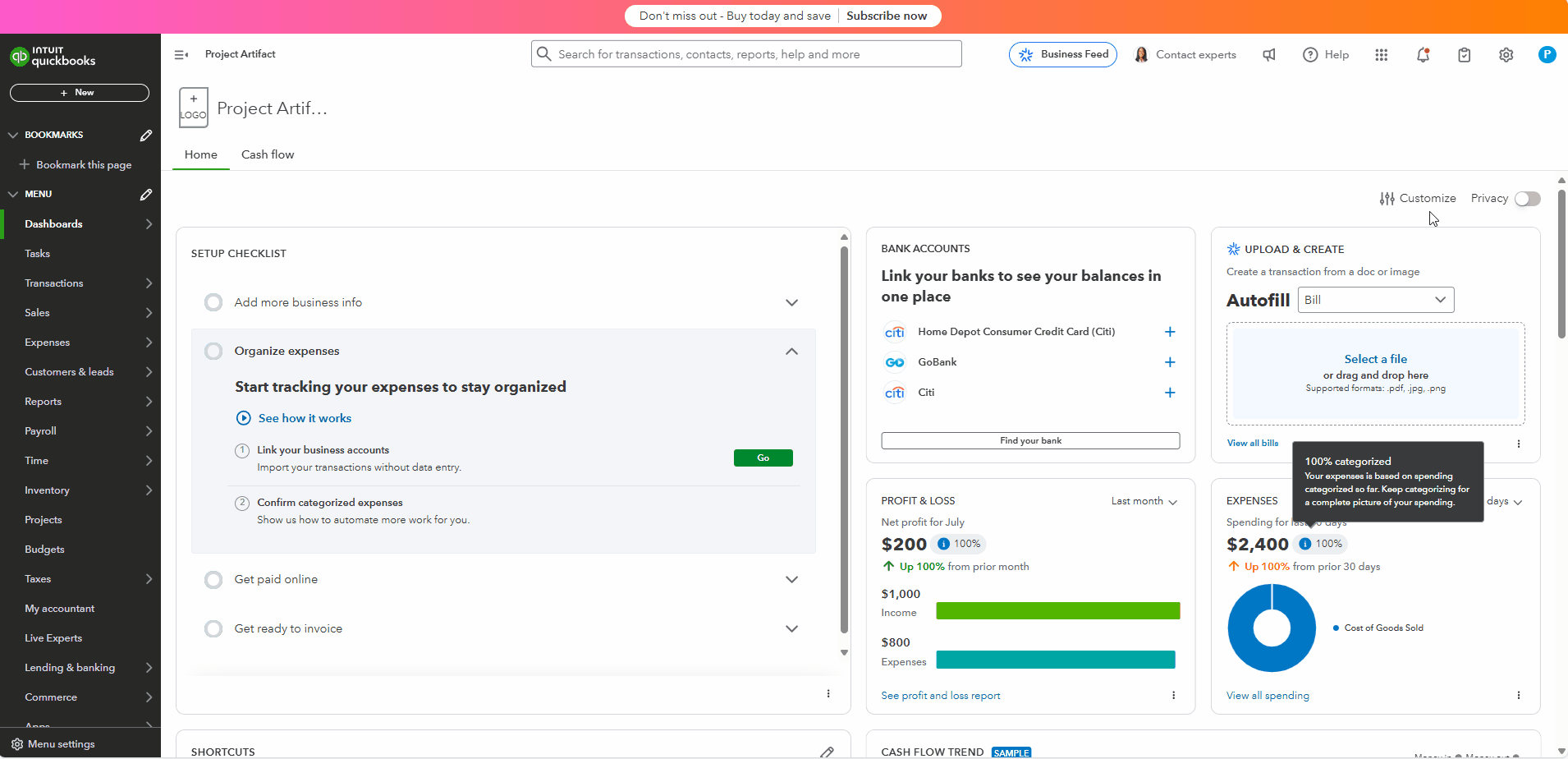Check the Add more business info circle
This screenshot has height=759, width=1568.
[213, 302]
